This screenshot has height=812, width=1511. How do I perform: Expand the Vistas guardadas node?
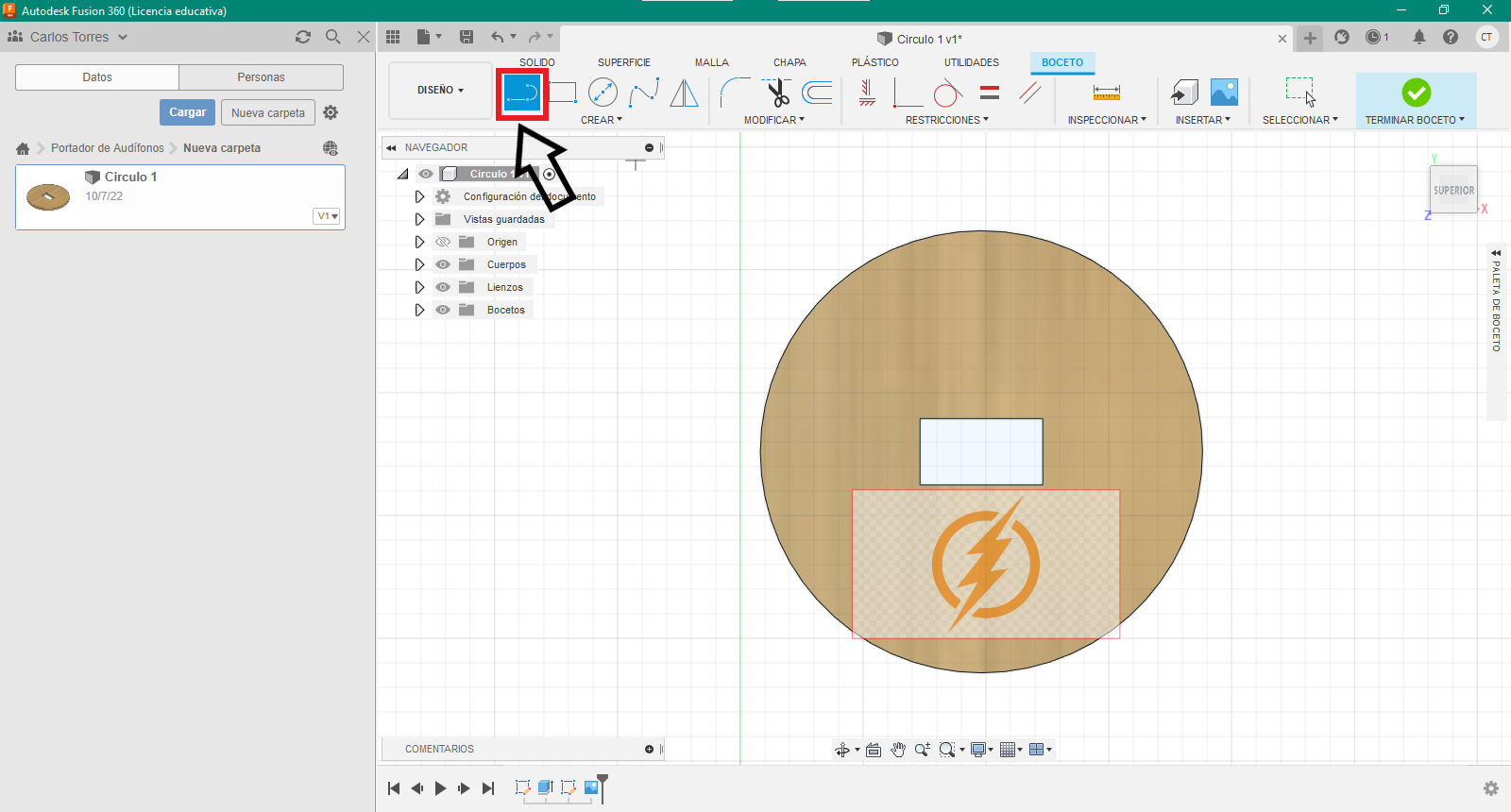click(x=419, y=219)
